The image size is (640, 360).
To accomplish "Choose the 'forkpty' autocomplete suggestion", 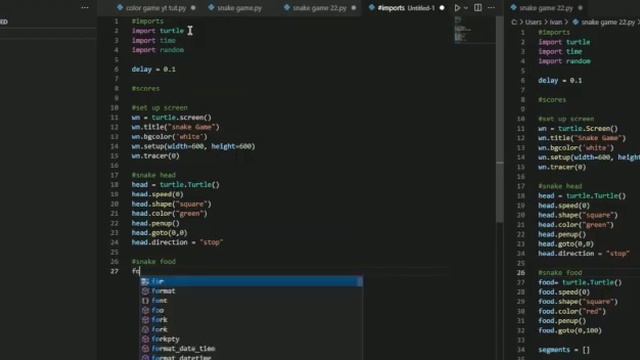I will click(x=251, y=339).
